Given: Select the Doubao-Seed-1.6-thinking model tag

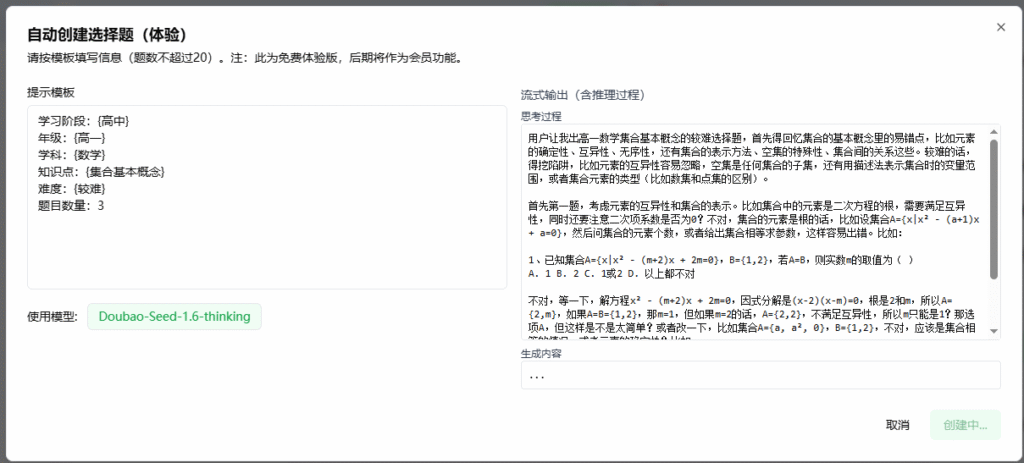Looking at the screenshot, I should pyautogui.click(x=174, y=317).
